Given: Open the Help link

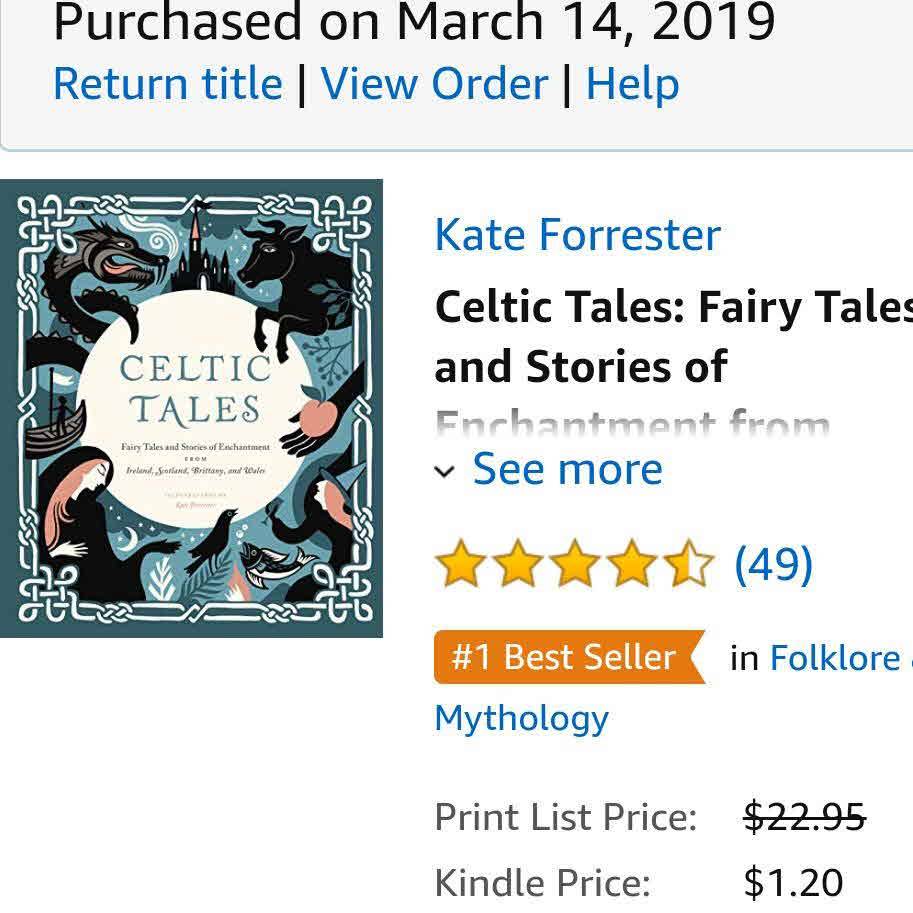Looking at the screenshot, I should (632, 84).
